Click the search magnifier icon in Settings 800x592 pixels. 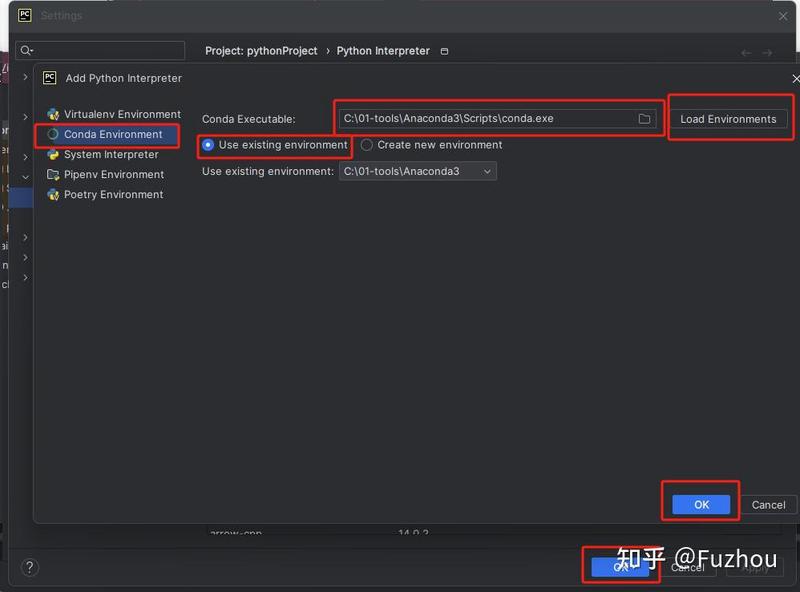[27, 51]
